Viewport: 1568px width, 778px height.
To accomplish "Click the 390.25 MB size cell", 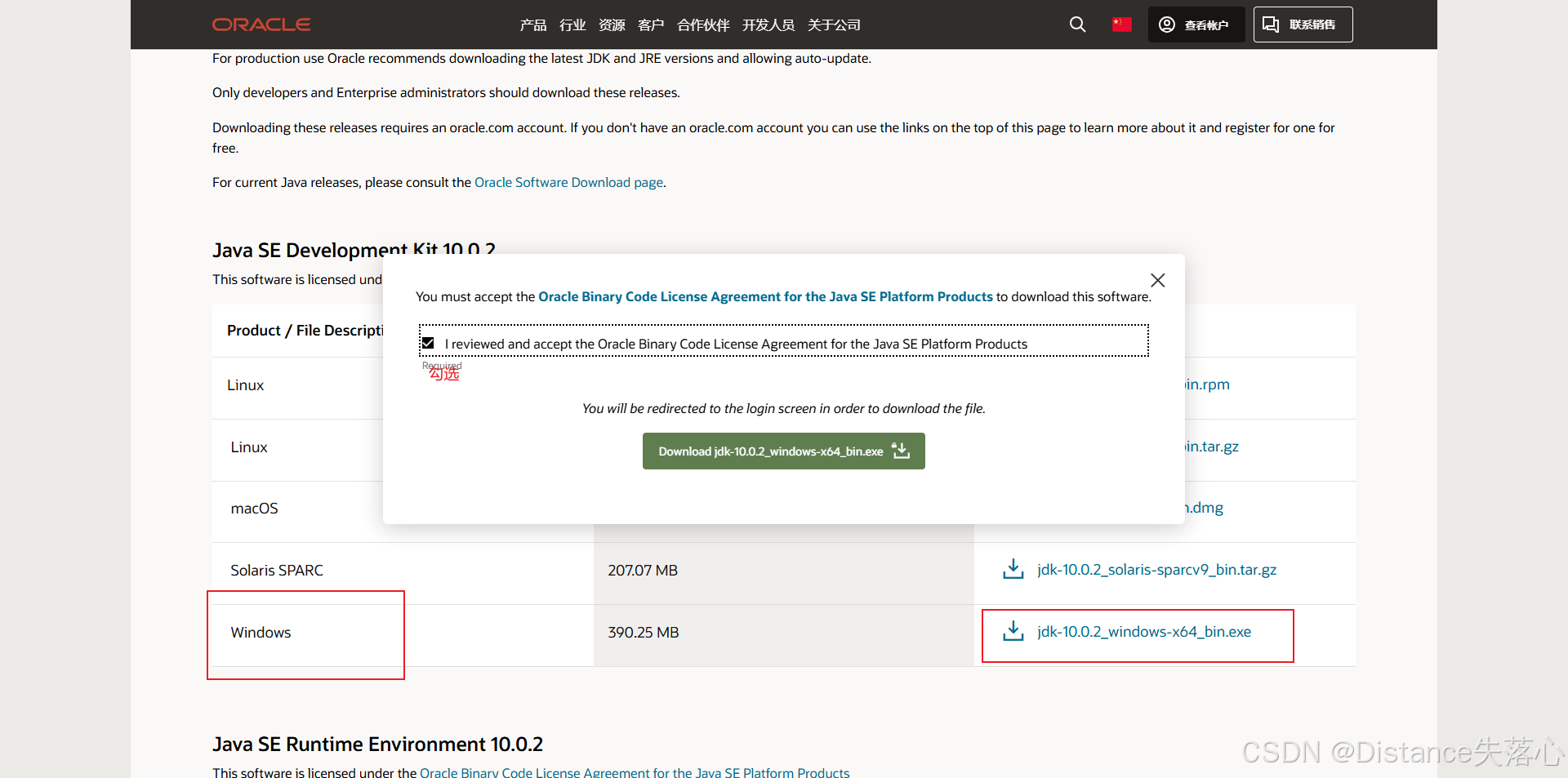I will coord(644,633).
